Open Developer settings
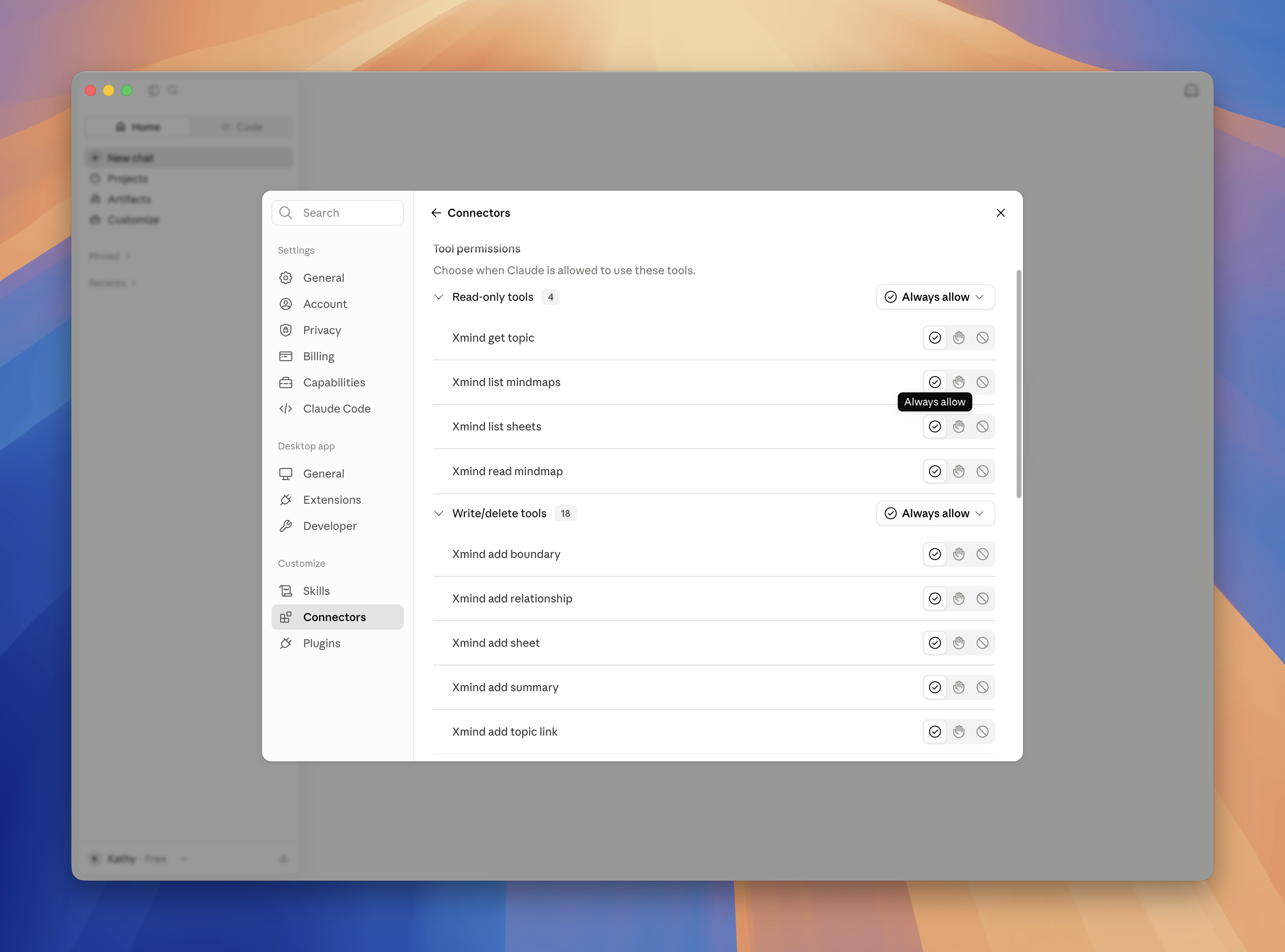This screenshot has width=1285, height=952. [337, 526]
